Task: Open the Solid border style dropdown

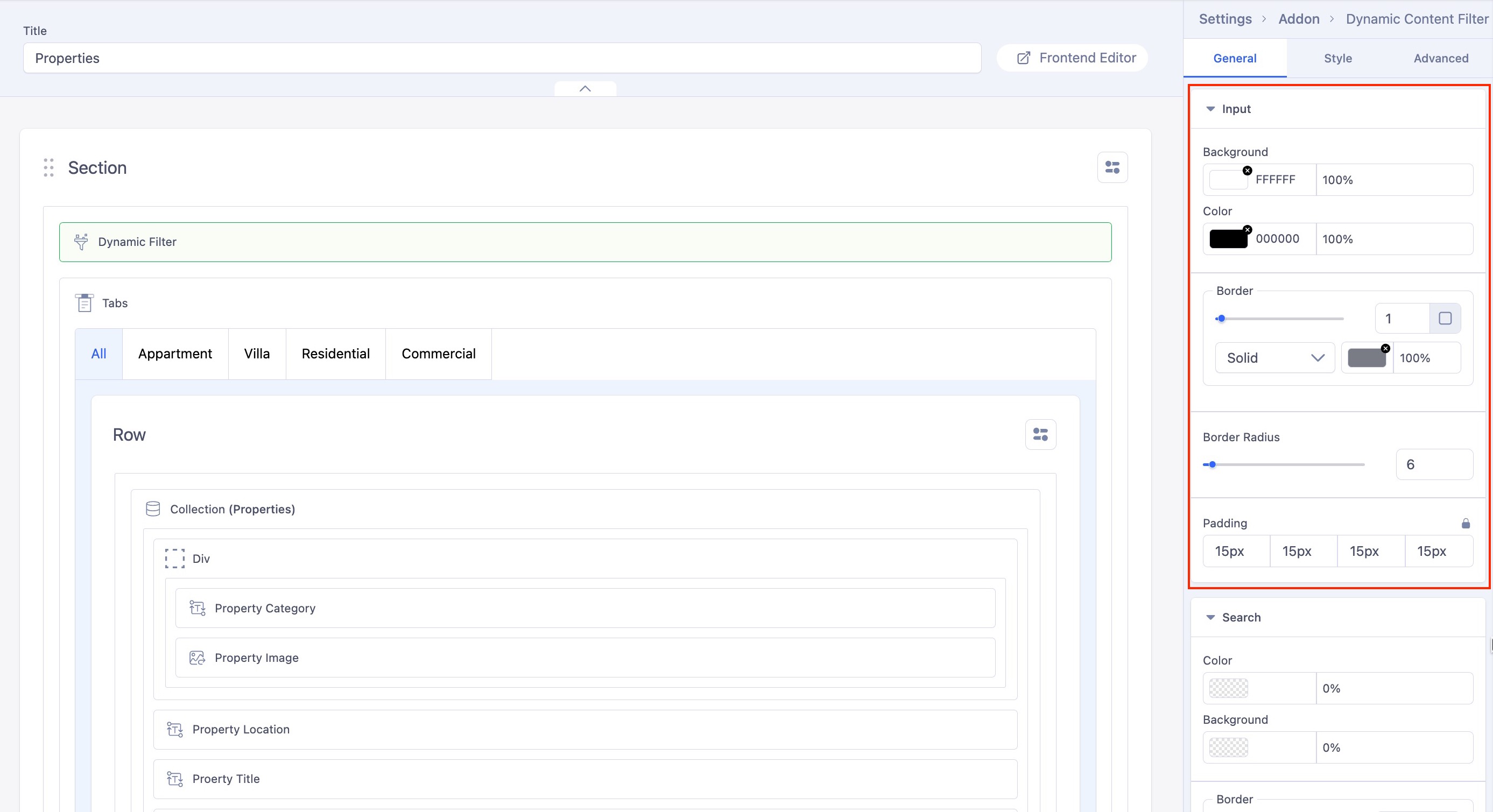Action: point(1274,358)
